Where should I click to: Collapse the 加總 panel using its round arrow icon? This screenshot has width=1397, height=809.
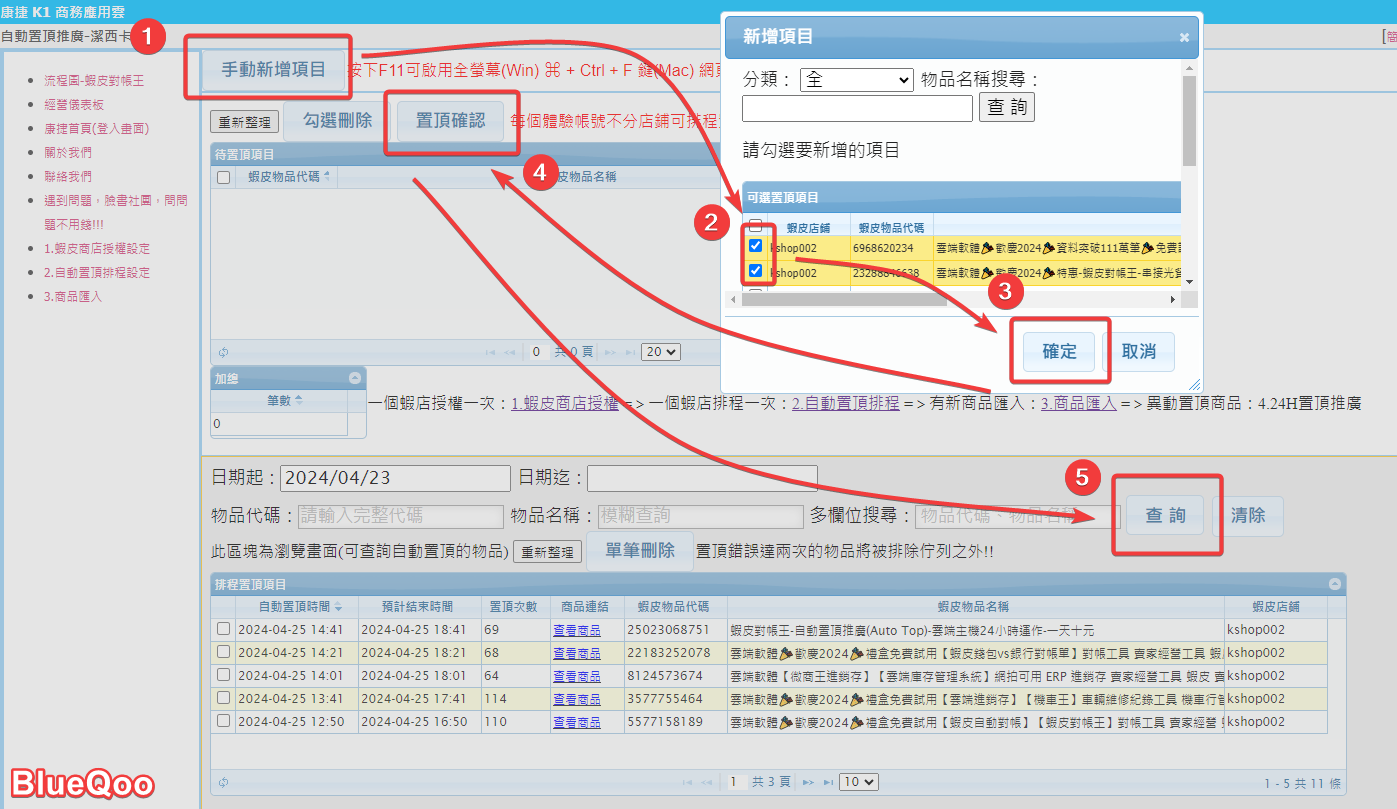(354, 378)
